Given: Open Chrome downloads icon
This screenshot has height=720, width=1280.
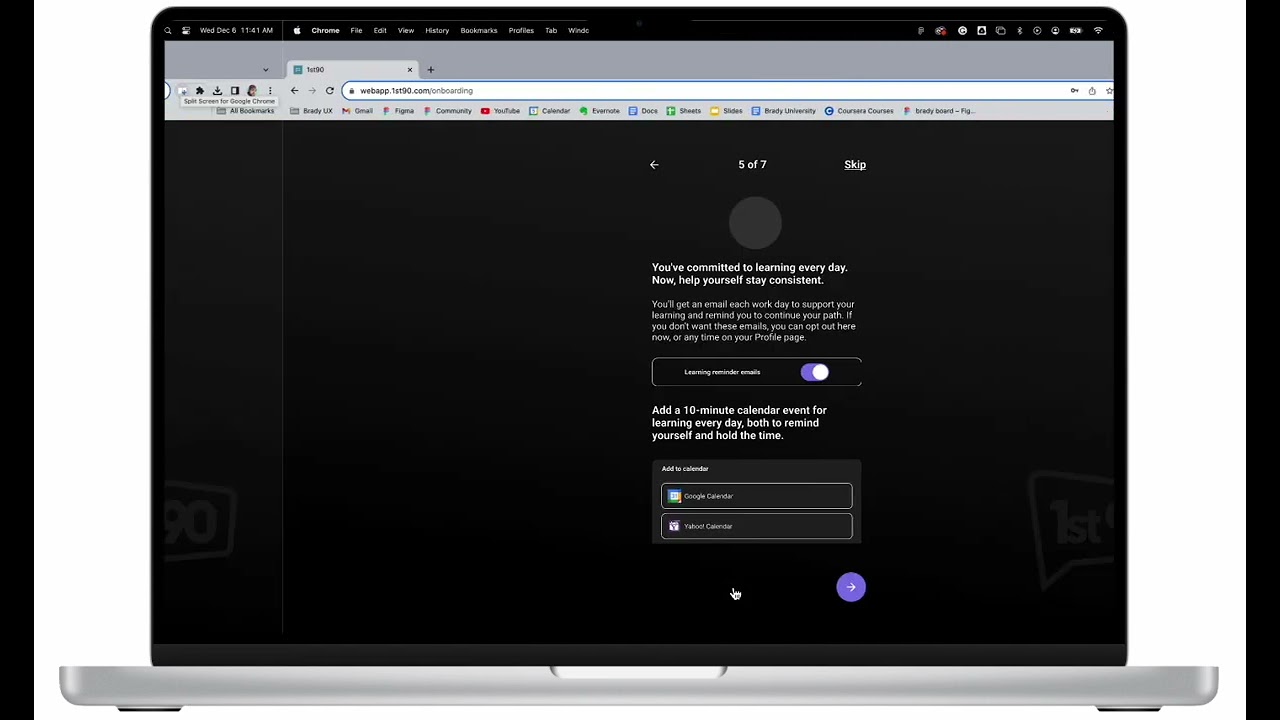Looking at the screenshot, I should 217,91.
